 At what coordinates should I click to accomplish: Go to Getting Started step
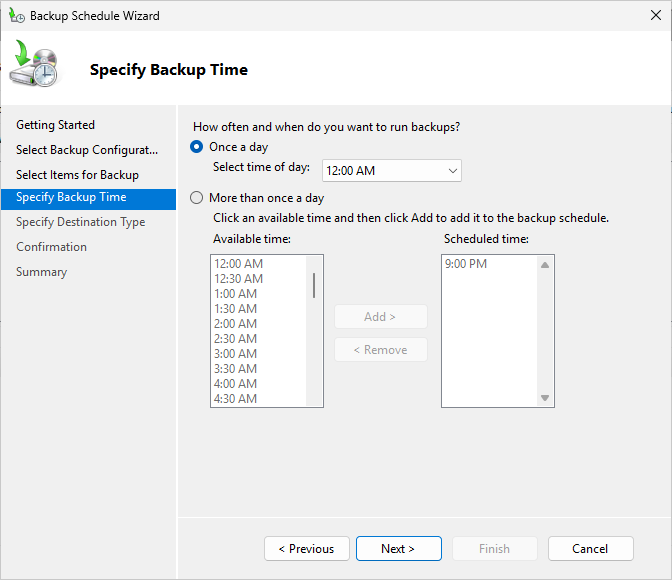pos(56,125)
